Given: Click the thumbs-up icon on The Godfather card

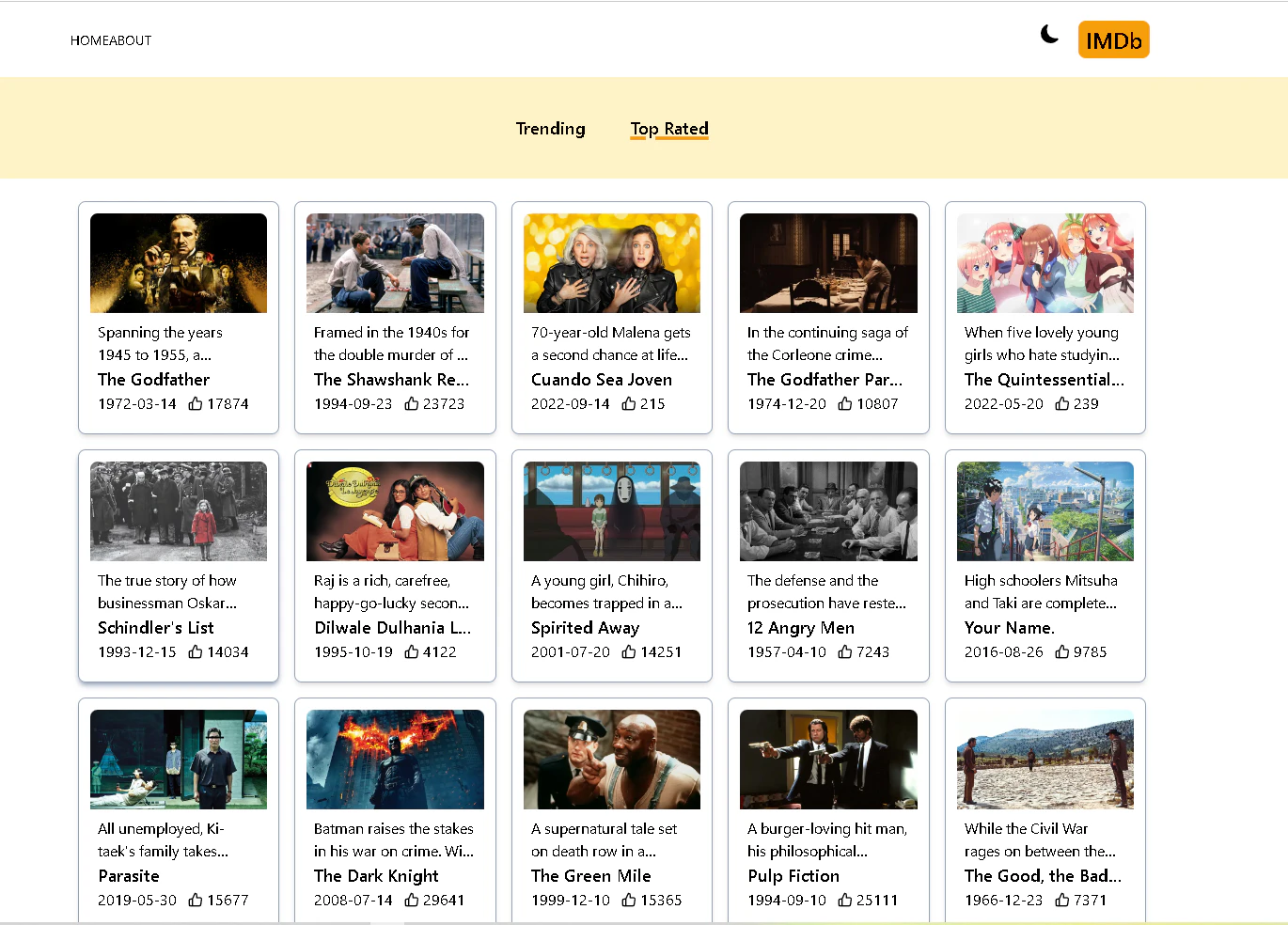Looking at the screenshot, I should 196,403.
